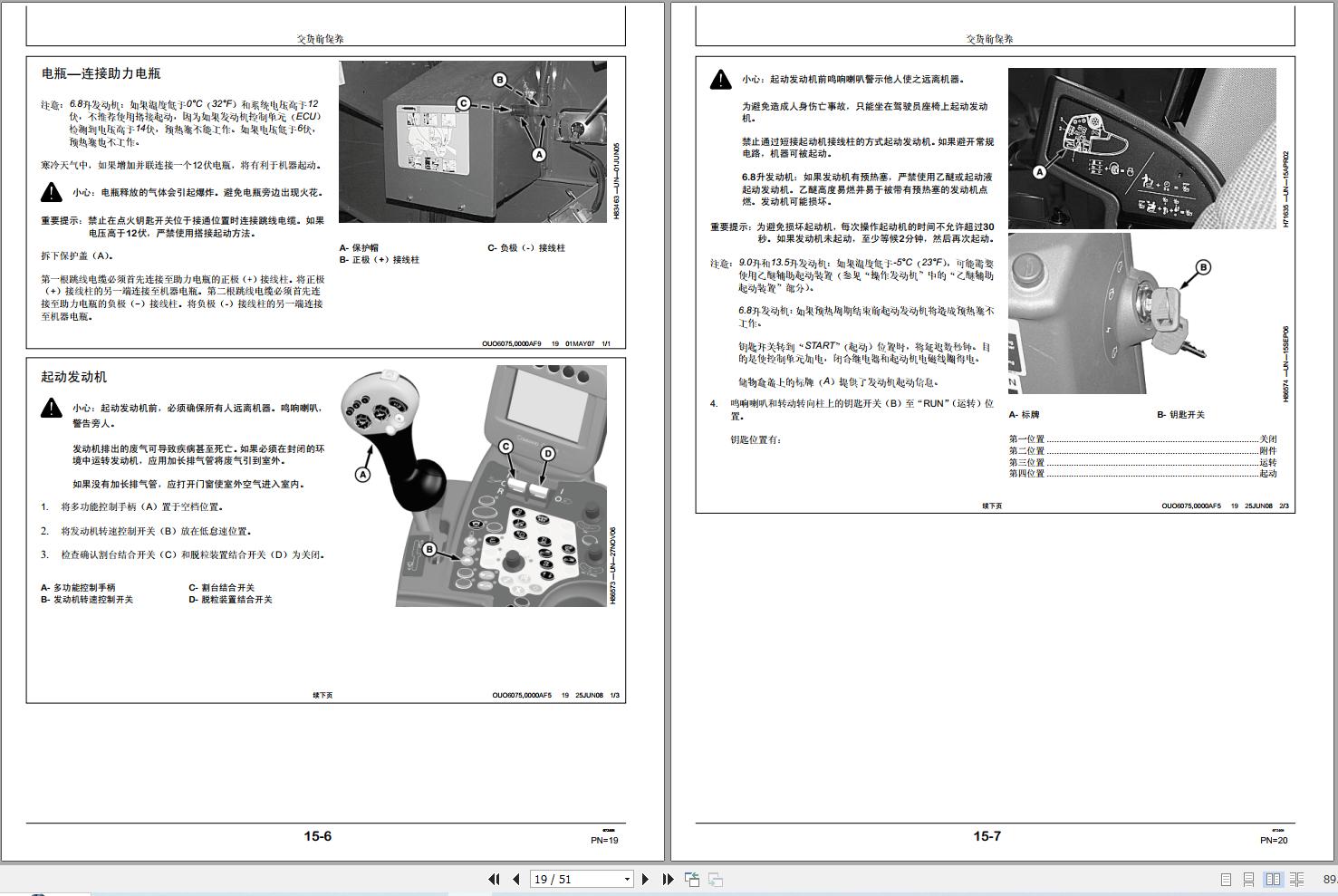This screenshot has height=896, width=1338.
Task: Go forward to the next view
Action: 715,879
